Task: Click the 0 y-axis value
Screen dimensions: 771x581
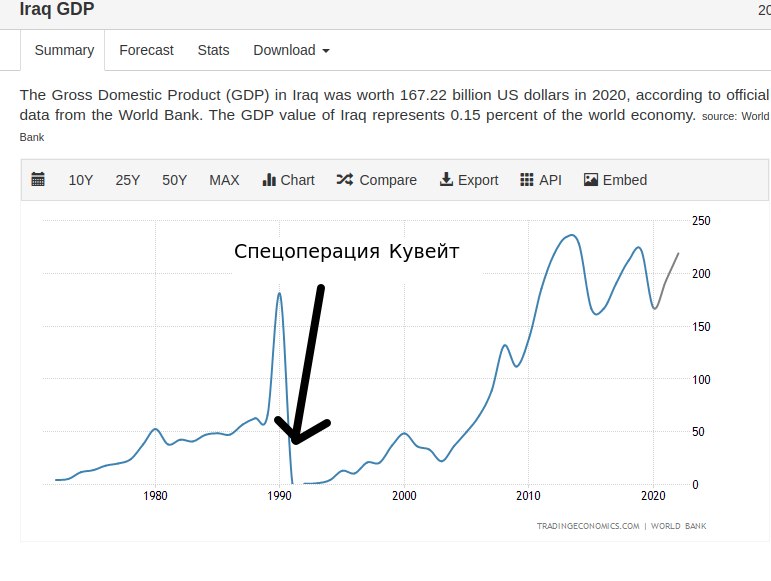Action: [x=695, y=485]
